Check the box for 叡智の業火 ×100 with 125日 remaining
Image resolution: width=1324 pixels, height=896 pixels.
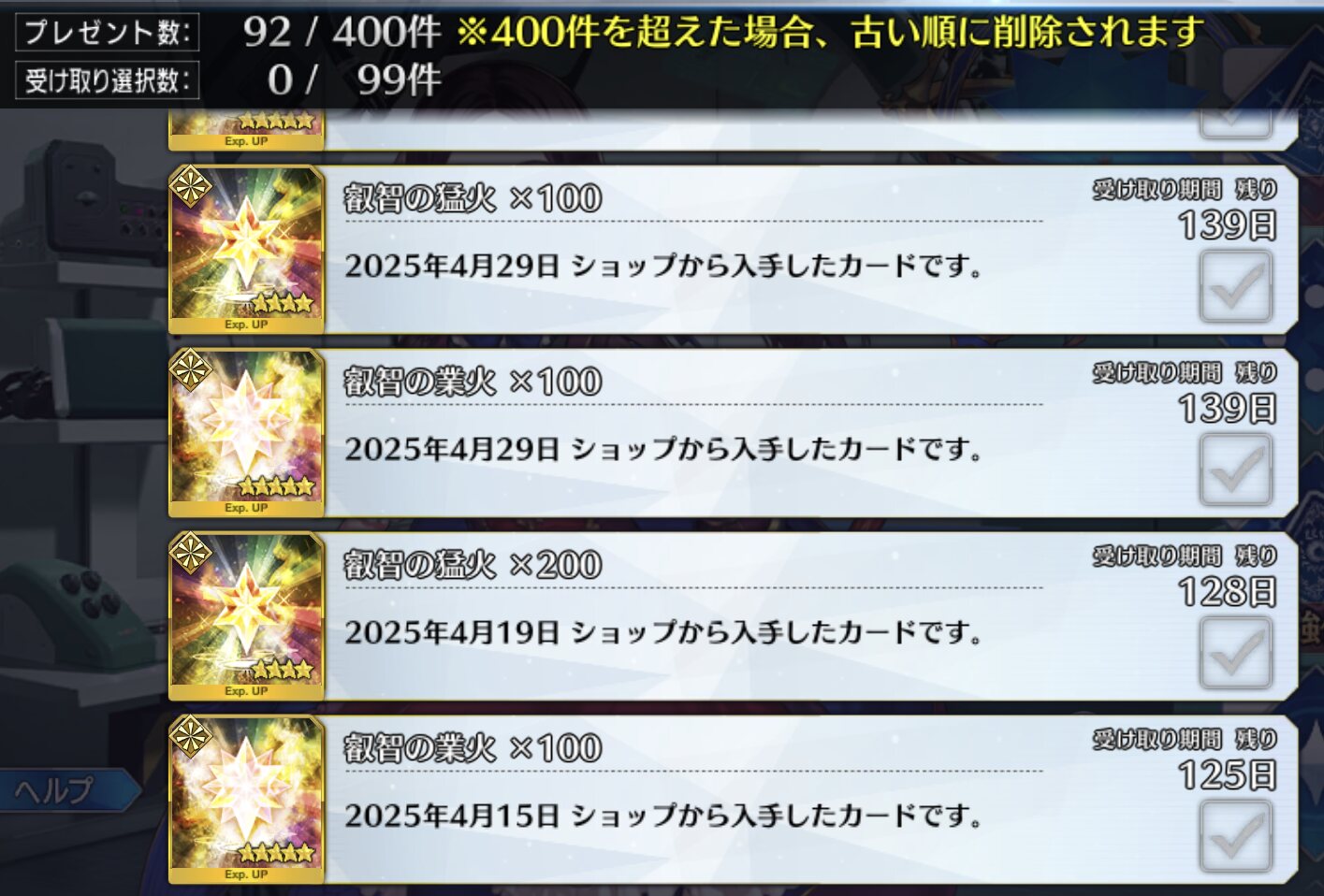click(1236, 836)
